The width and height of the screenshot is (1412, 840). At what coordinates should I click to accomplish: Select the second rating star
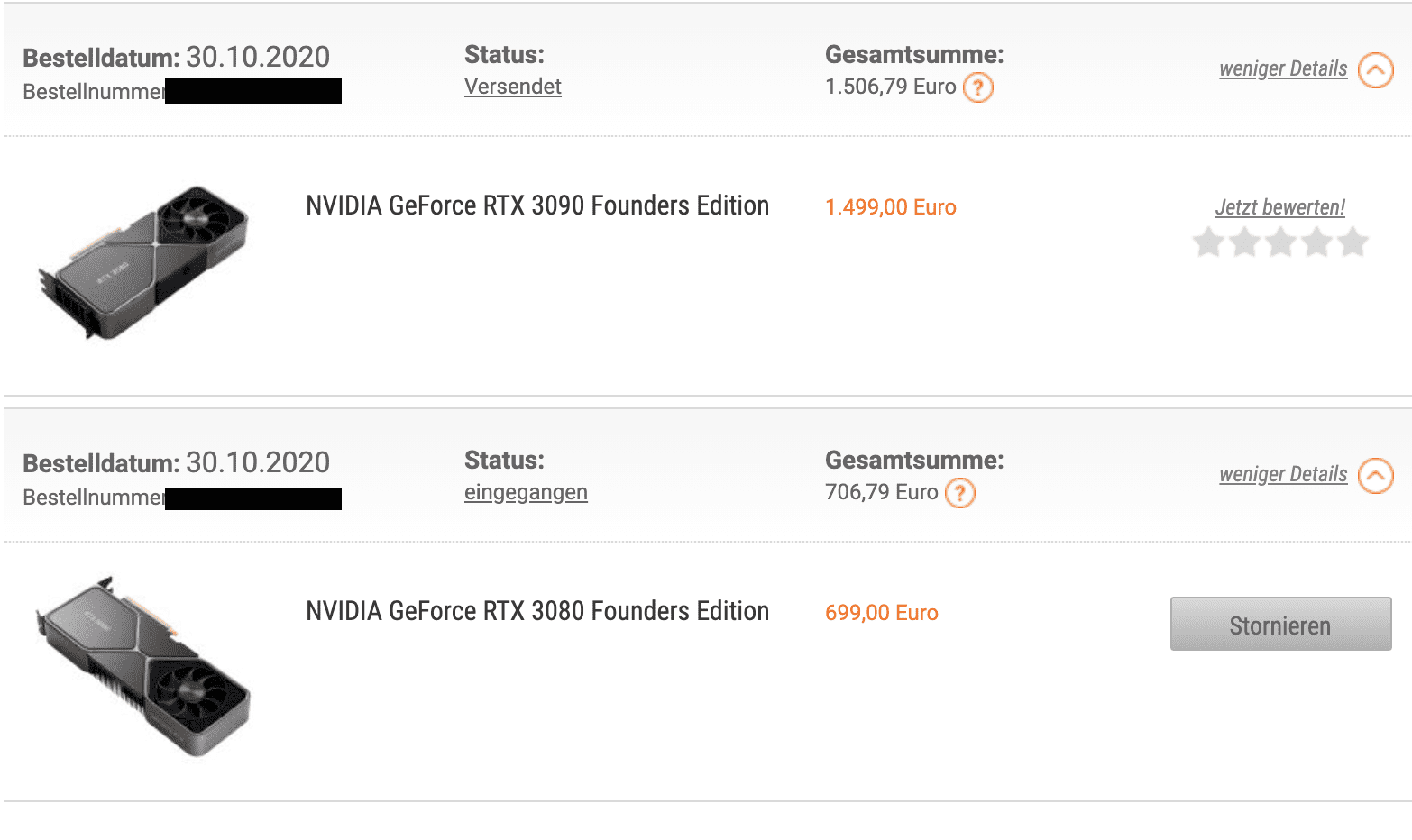1245,242
